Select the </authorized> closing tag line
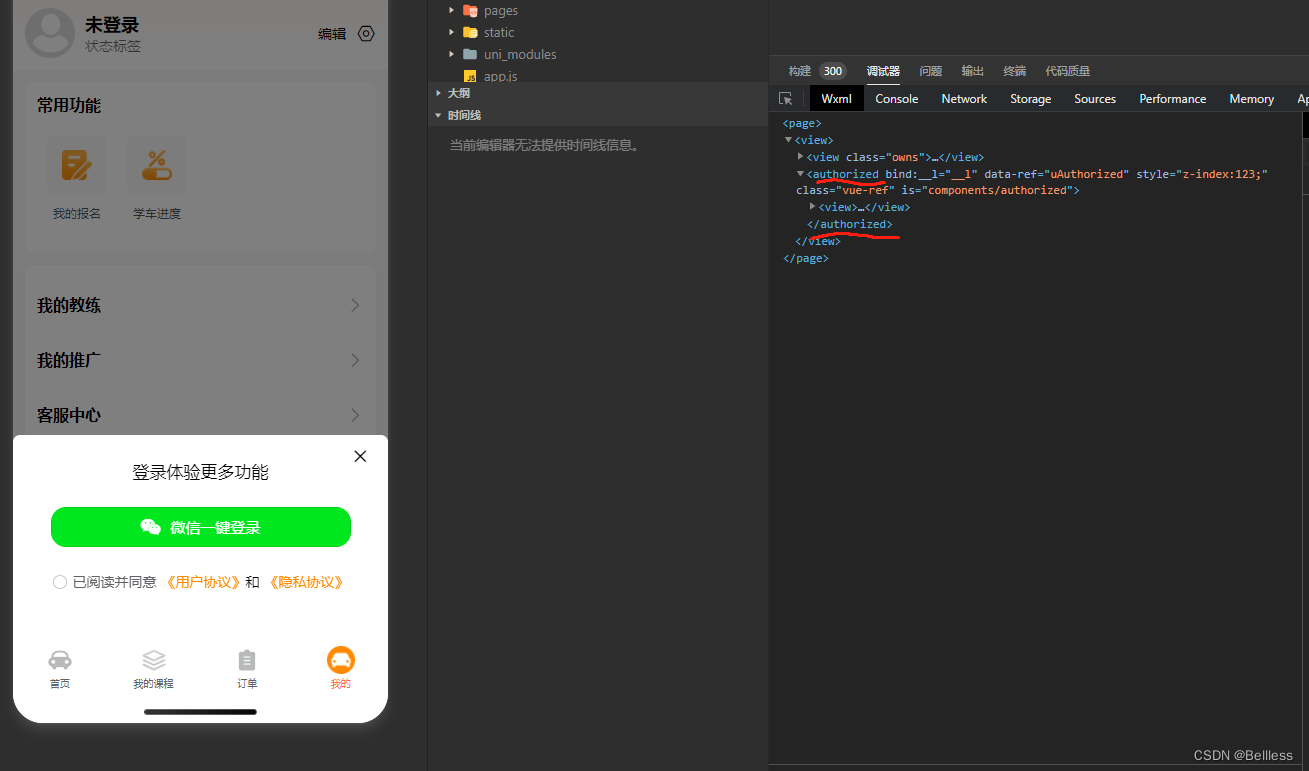 click(850, 224)
